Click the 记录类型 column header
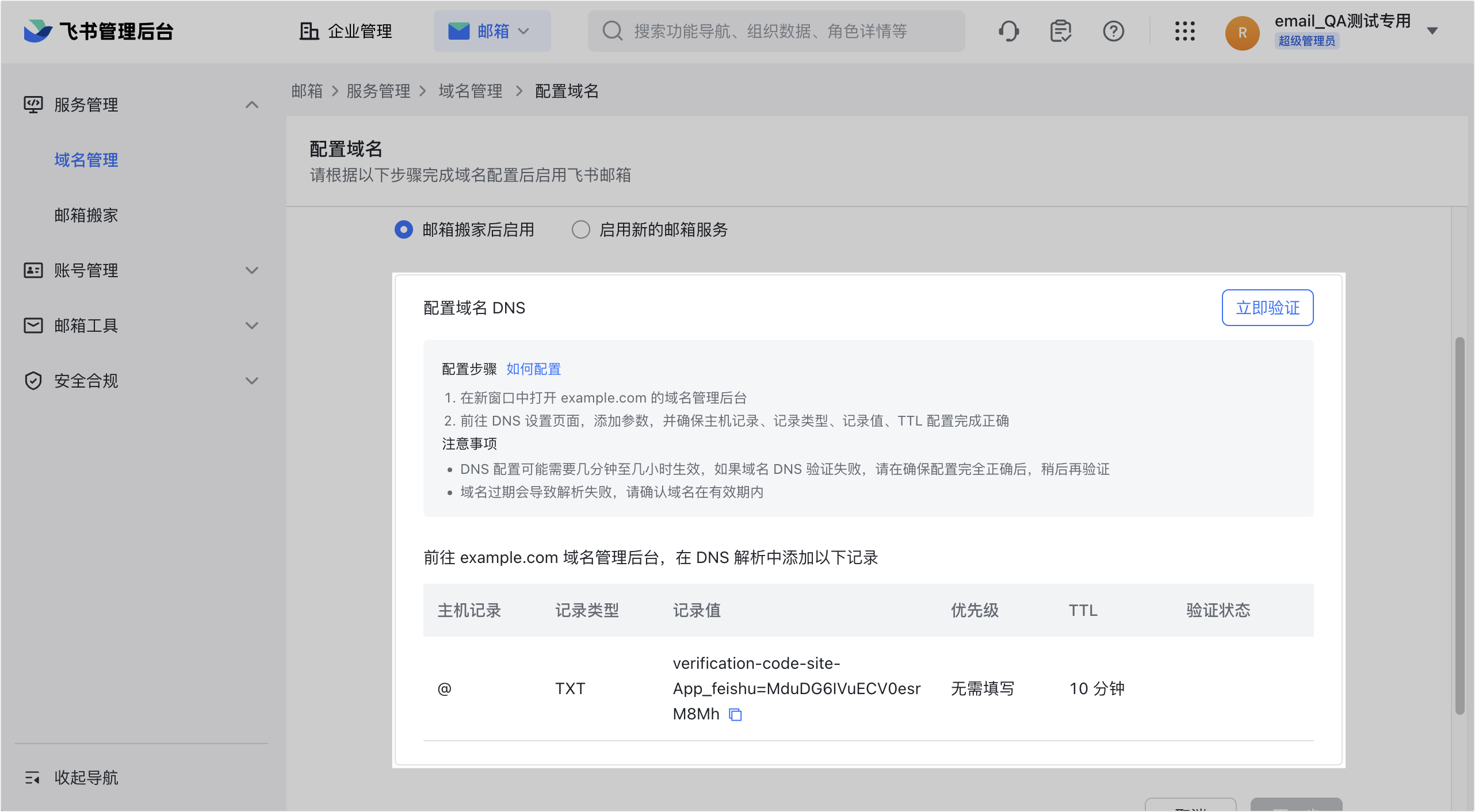The width and height of the screenshot is (1475, 812). (587, 610)
